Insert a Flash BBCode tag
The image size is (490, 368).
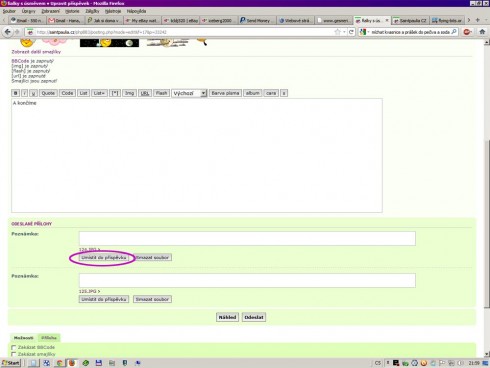(x=161, y=93)
